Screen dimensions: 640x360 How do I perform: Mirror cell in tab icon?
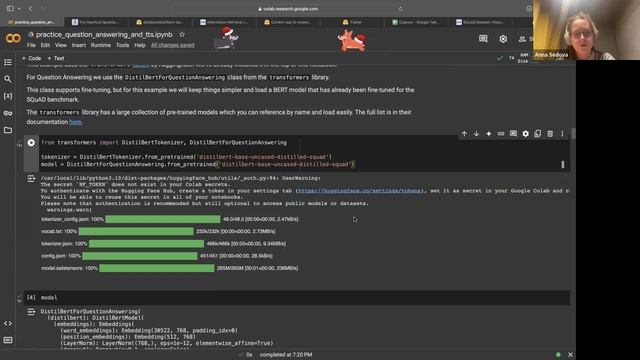click(x=538, y=134)
